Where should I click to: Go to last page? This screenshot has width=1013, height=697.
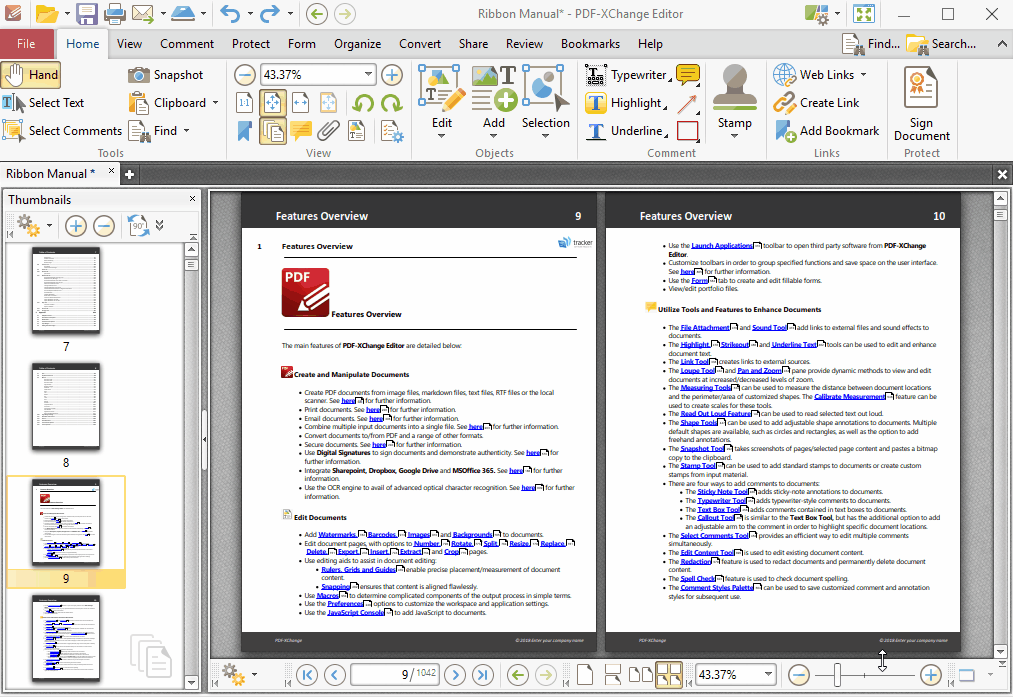(x=483, y=675)
